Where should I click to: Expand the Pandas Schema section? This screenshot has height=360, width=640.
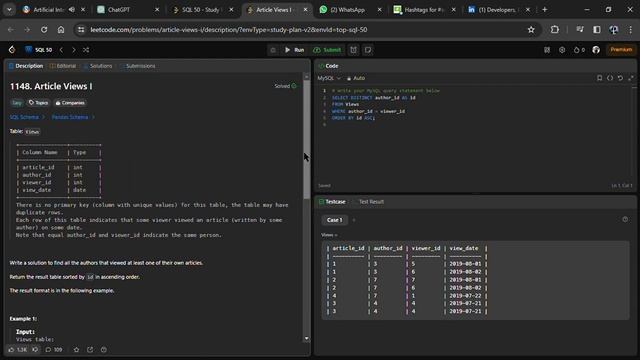73,117
